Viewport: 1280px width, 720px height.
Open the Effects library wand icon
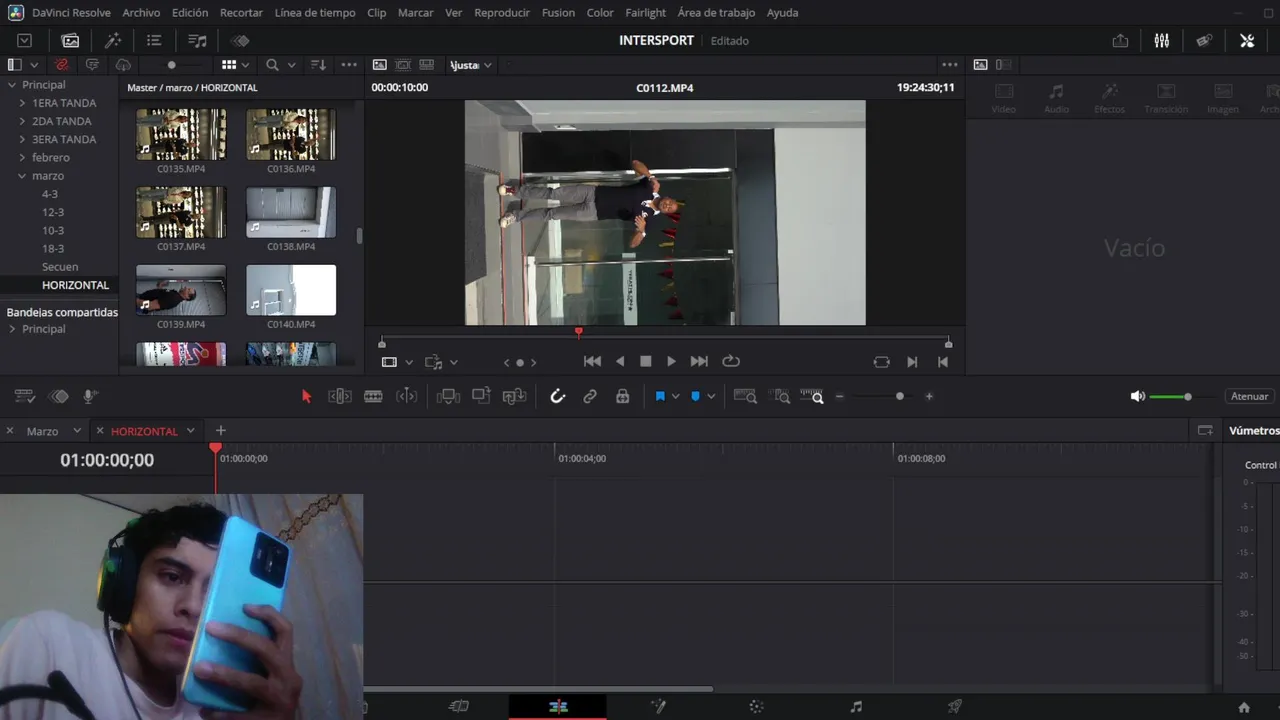(x=113, y=40)
